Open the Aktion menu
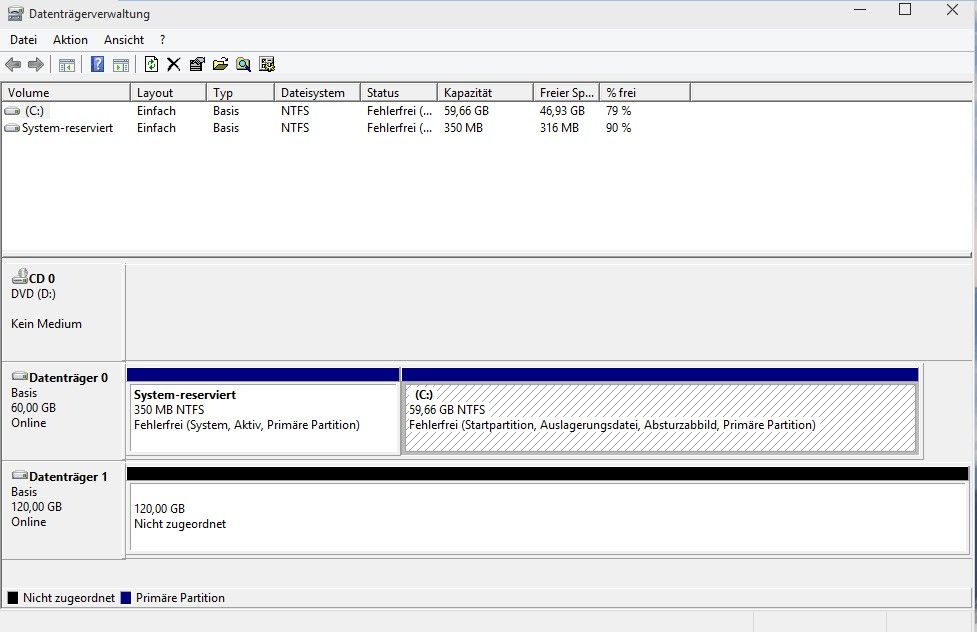 point(70,40)
